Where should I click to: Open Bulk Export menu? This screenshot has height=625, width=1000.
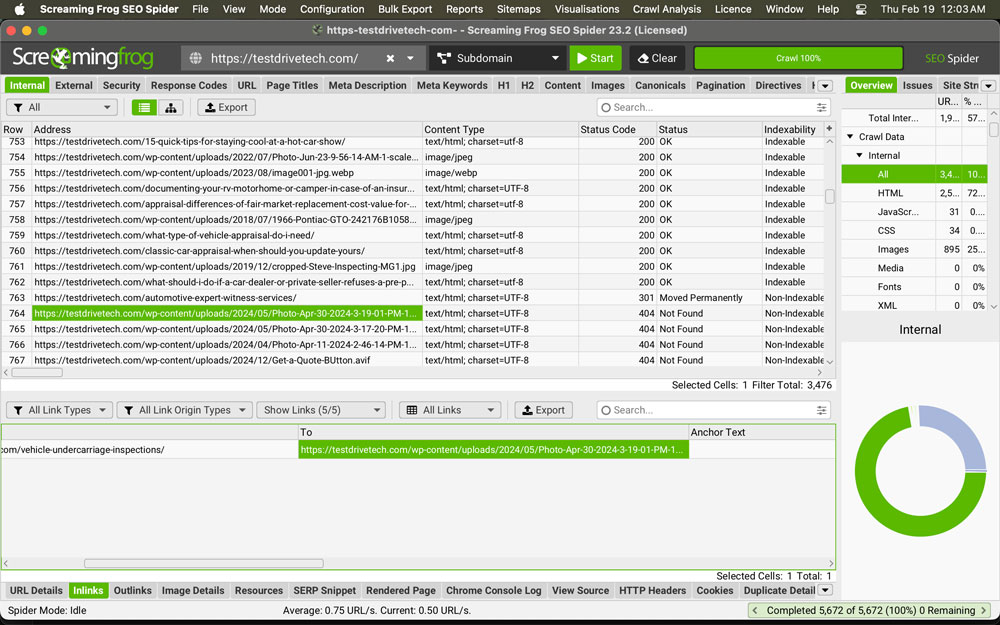click(x=405, y=9)
